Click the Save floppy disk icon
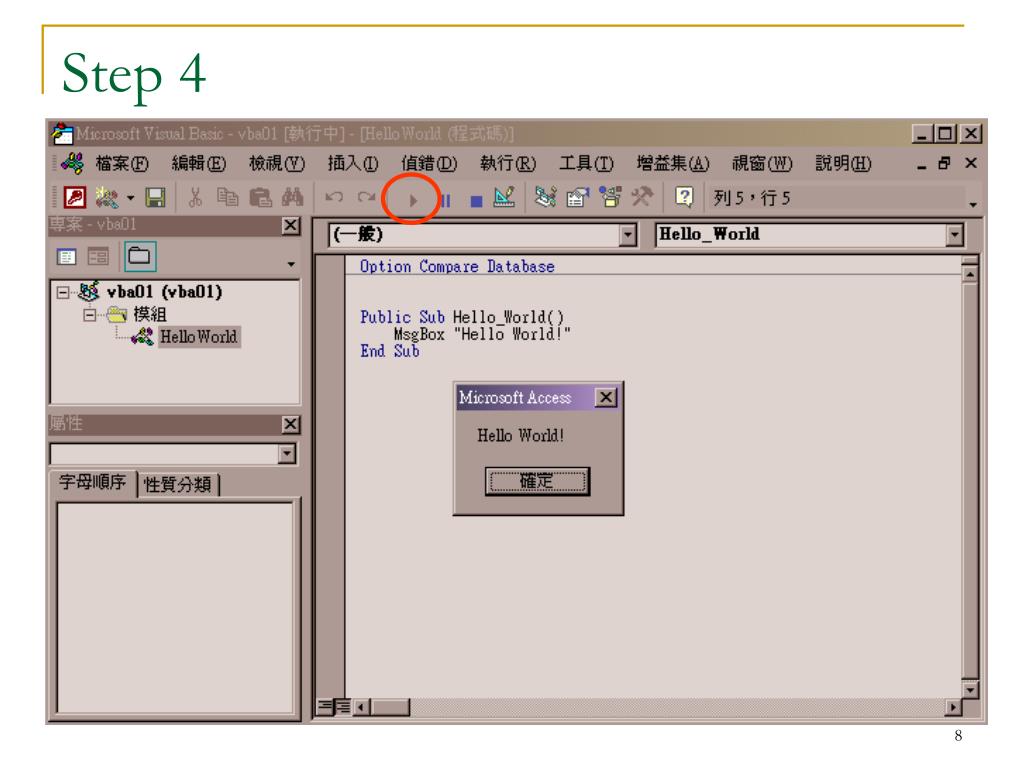This screenshot has height=768, width=1024. tap(155, 197)
